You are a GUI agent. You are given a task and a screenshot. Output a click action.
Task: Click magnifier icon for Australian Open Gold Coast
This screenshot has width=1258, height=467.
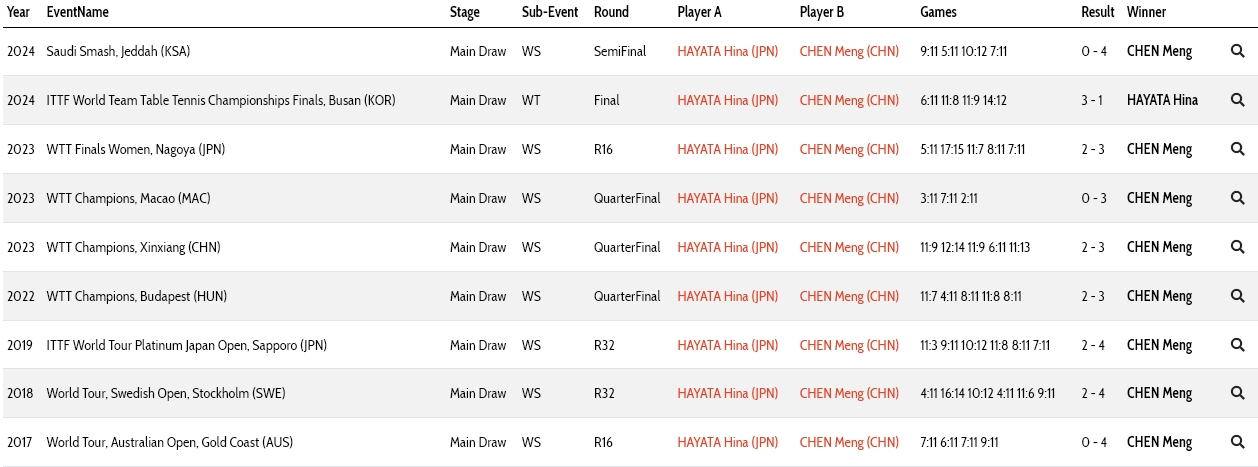click(1237, 442)
